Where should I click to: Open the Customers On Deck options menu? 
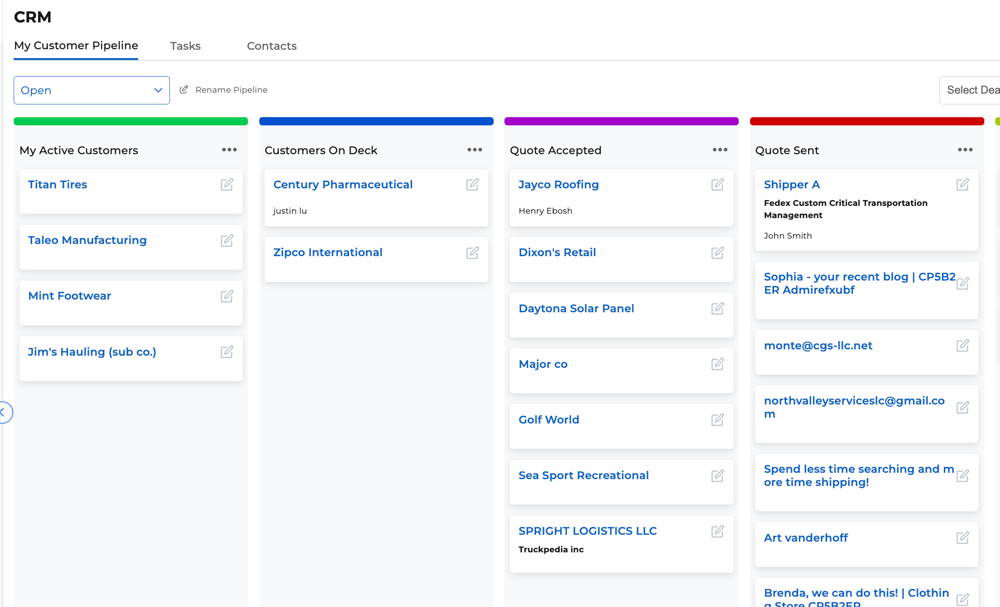tap(474, 149)
